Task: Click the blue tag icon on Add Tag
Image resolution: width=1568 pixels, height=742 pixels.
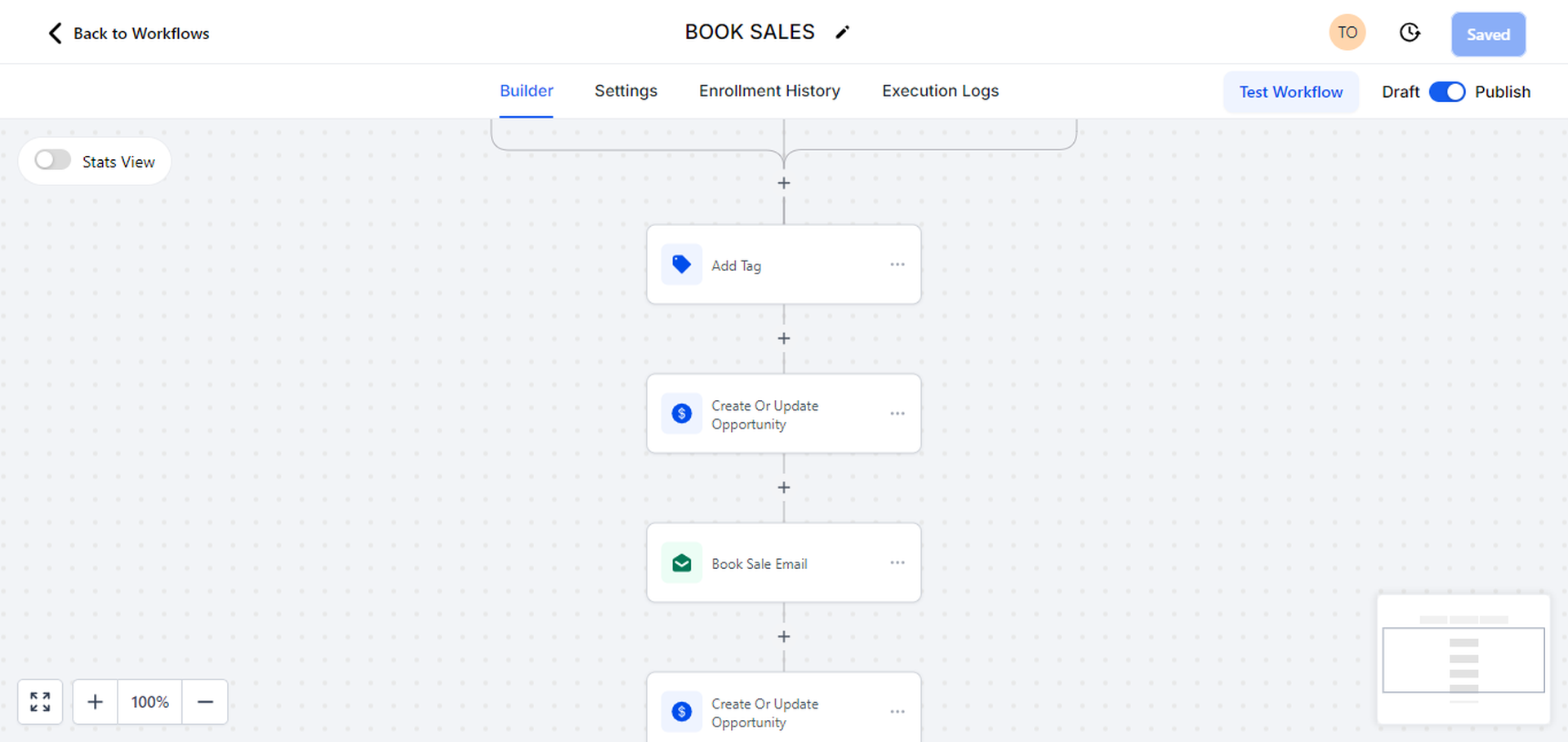Action: click(x=681, y=264)
